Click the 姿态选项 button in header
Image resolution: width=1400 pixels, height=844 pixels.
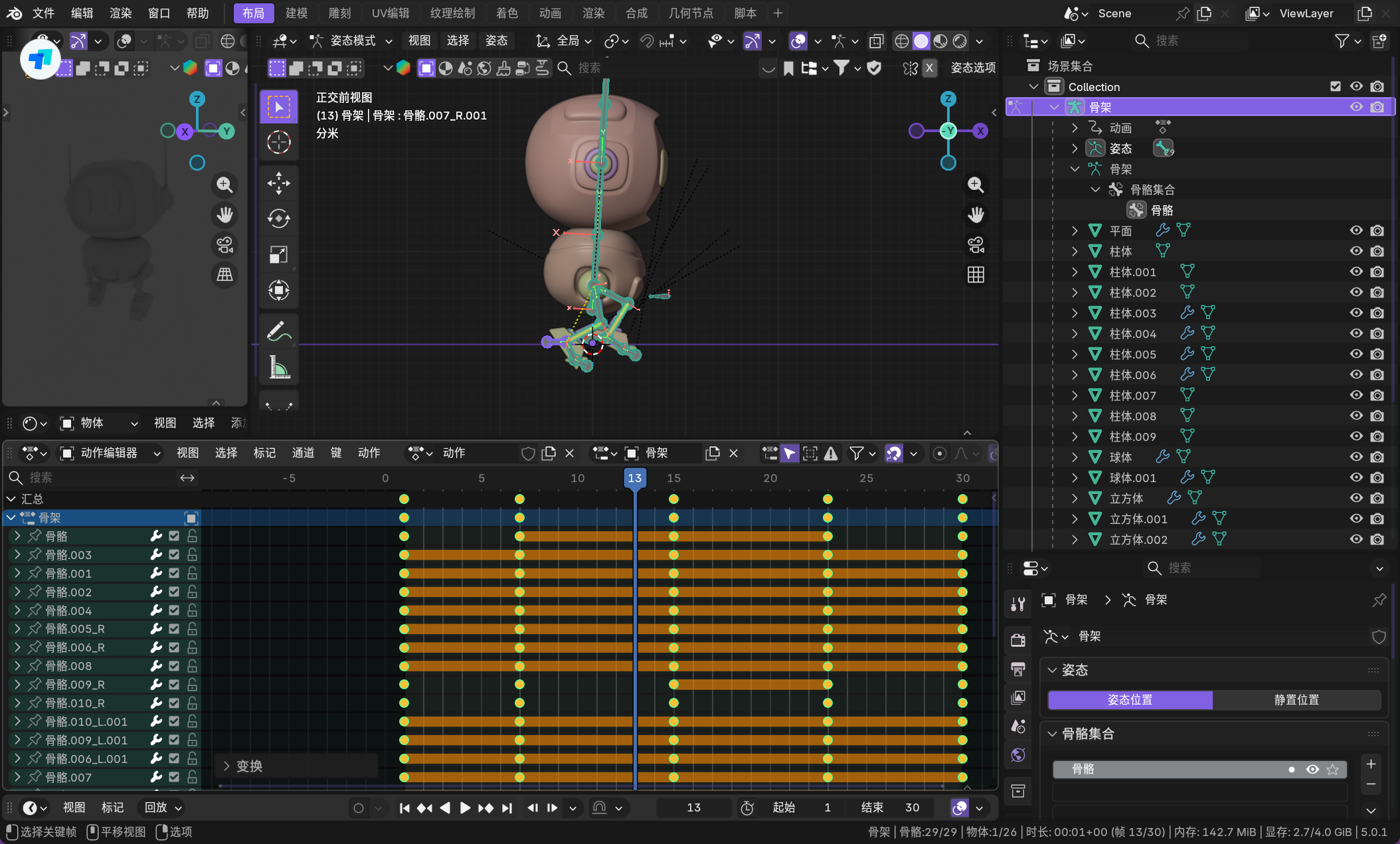[x=973, y=67]
